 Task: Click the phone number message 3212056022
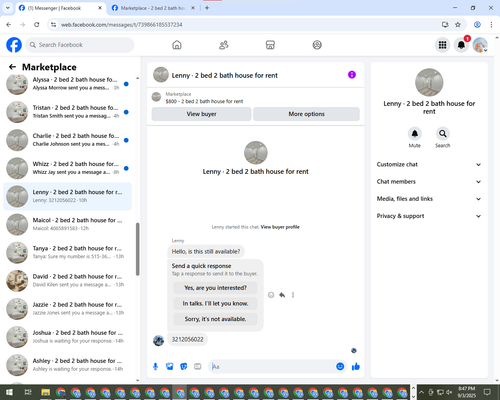point(188,339)
